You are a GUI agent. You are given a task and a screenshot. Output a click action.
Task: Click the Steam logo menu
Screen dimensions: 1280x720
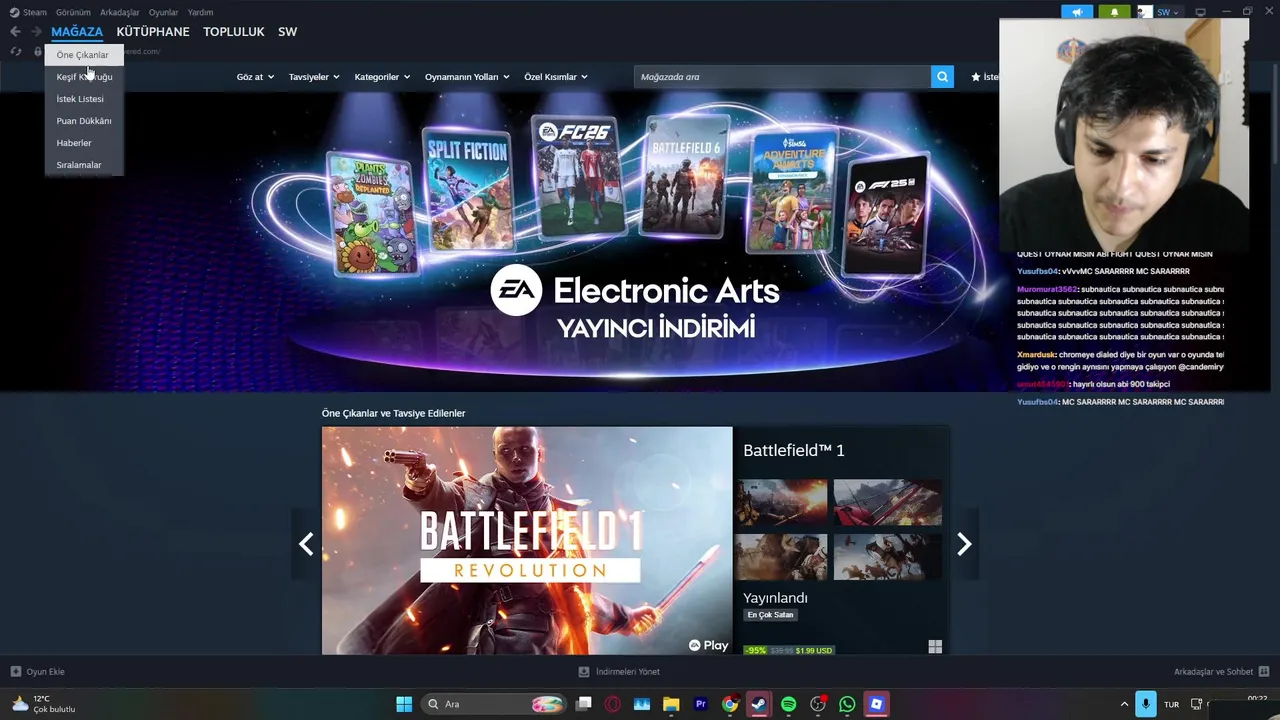14,12
